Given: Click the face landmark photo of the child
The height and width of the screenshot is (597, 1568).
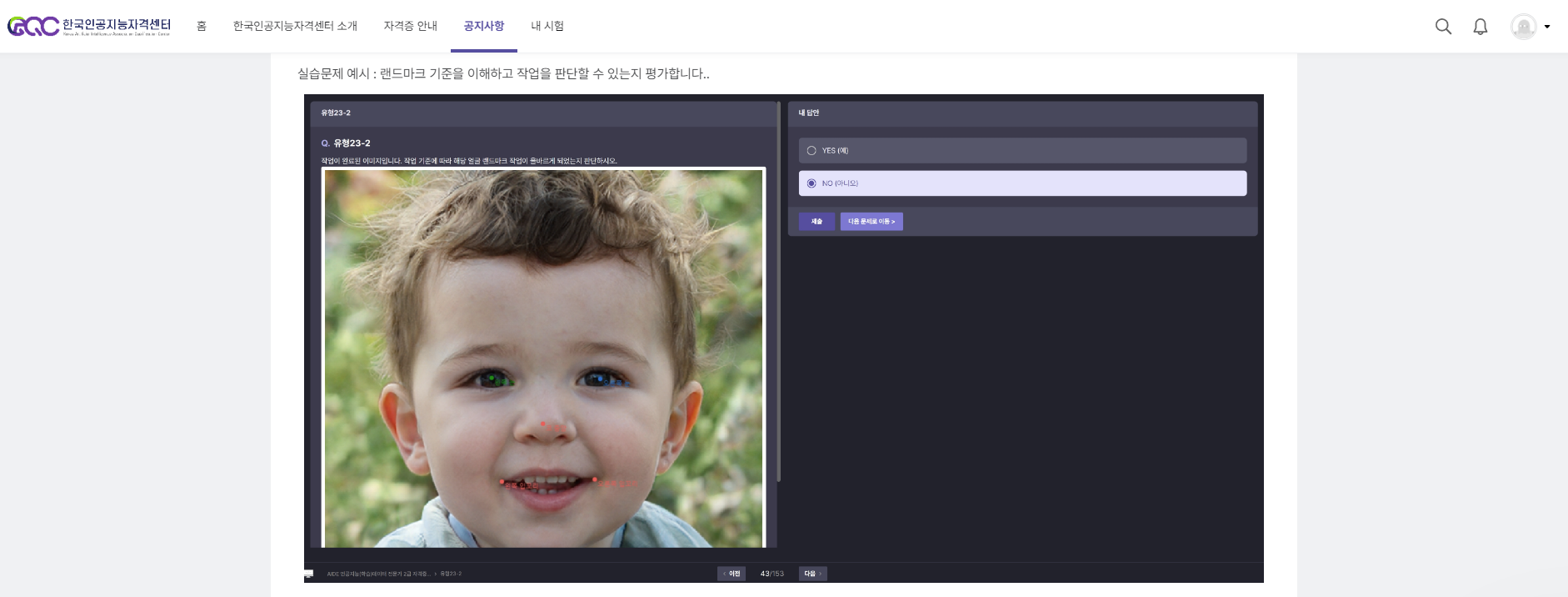Looking at the screenshot, I should coord(543,358).
